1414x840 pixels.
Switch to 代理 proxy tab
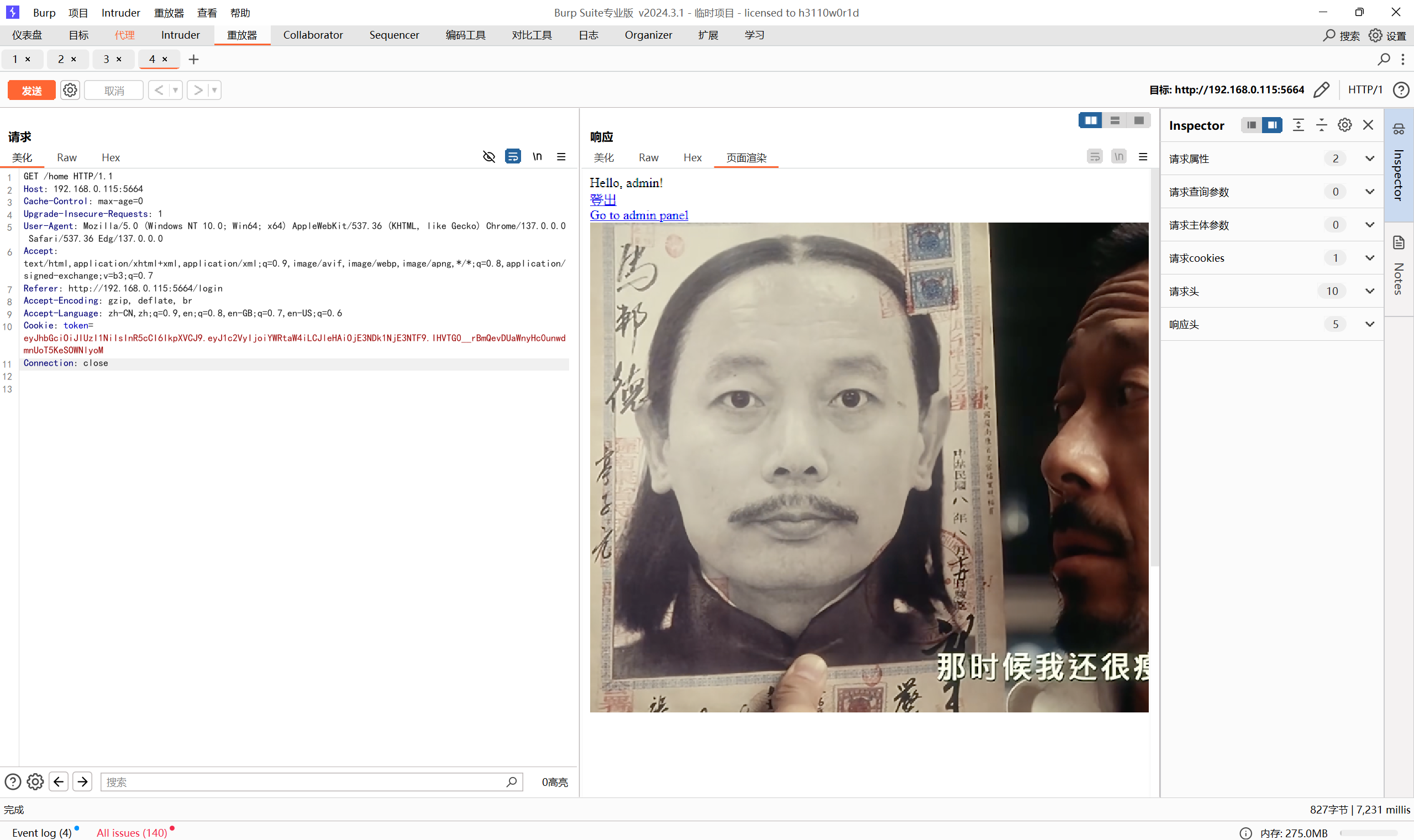(124, 35)
